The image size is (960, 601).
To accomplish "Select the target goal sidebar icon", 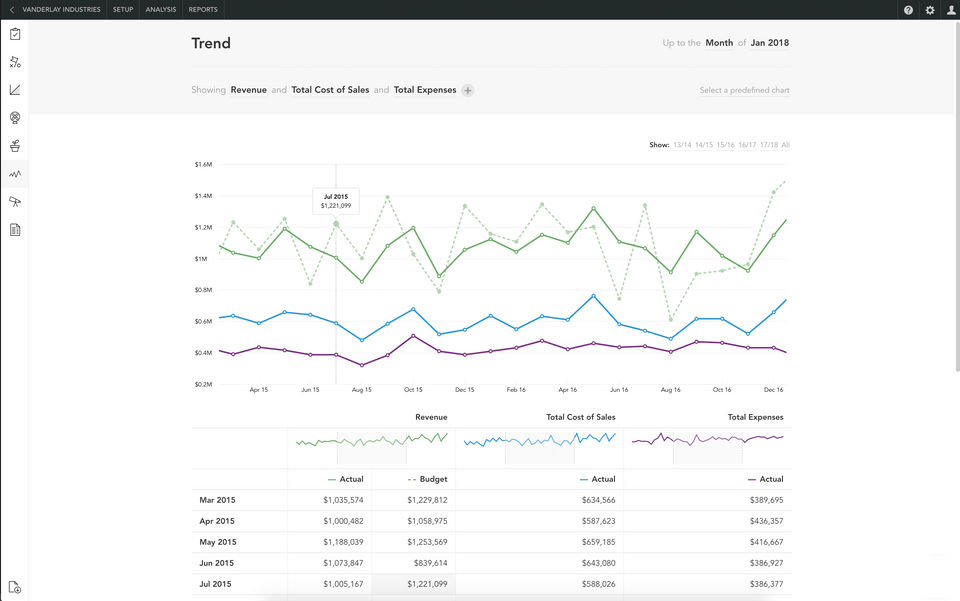I will 15,118.
